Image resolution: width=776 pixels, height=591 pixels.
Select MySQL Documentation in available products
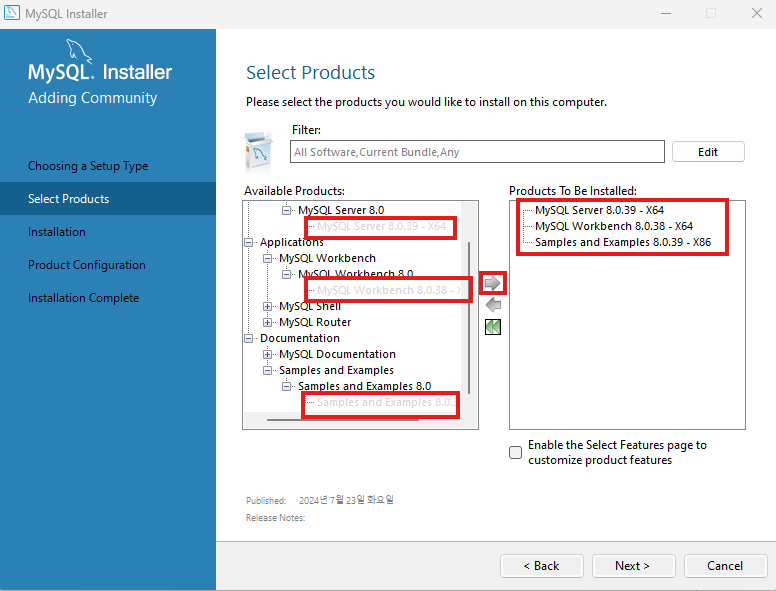(337, 354)
